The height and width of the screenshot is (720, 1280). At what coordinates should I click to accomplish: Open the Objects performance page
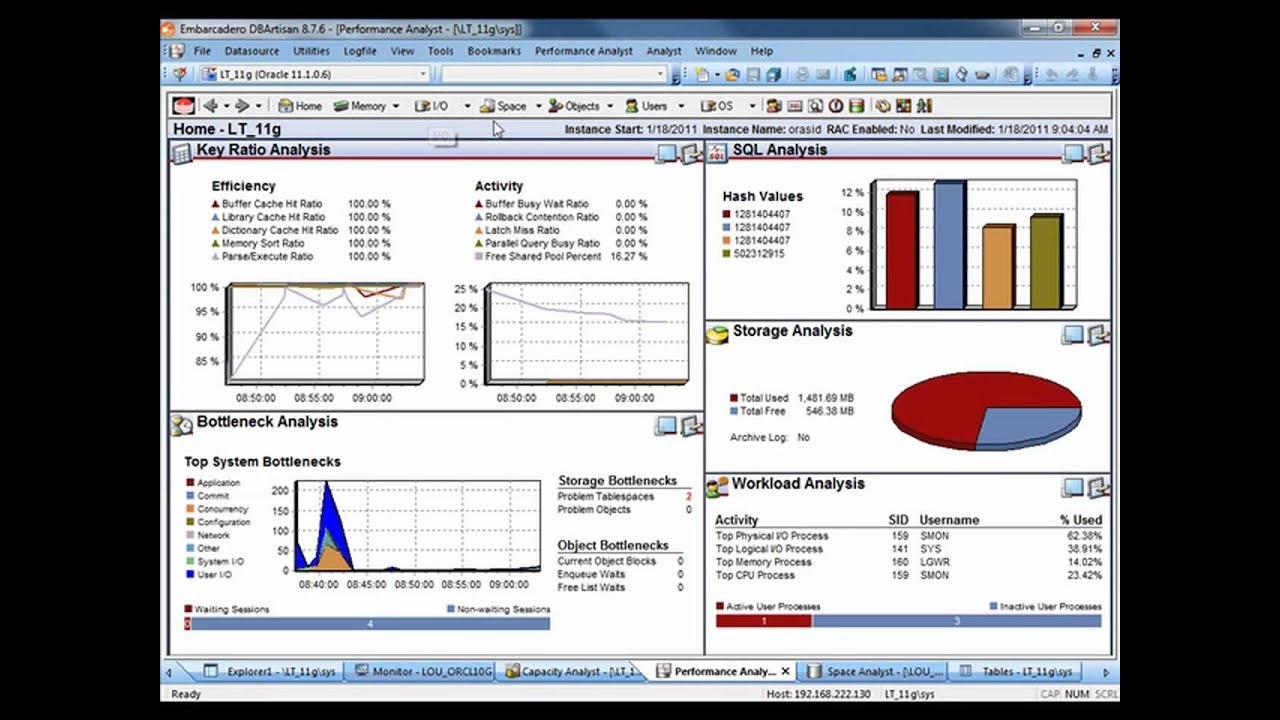574,106
